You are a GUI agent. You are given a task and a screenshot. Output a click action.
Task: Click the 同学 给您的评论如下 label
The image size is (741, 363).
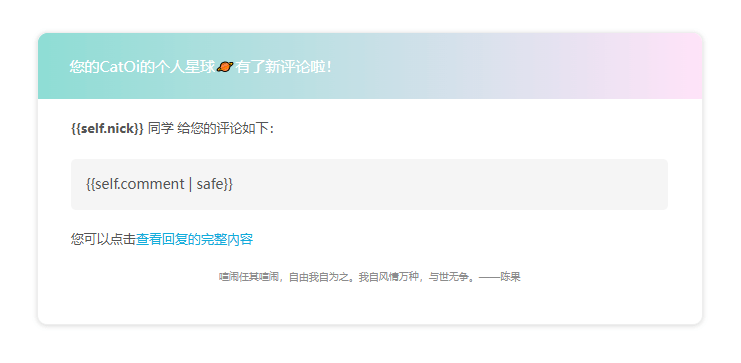click(211, 129)
